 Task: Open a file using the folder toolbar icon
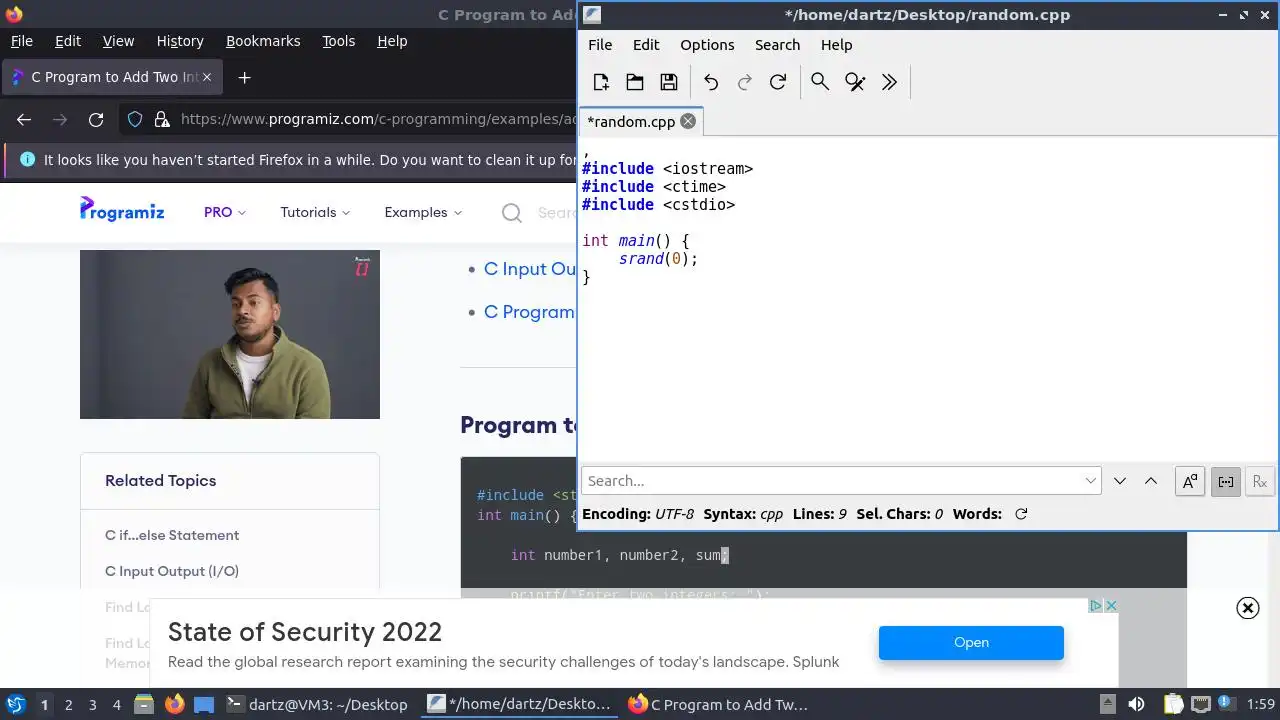pos(635,82)
